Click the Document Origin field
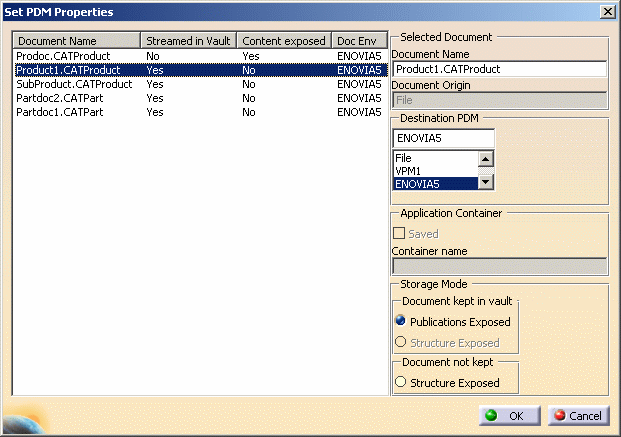The height and width of the screenshot is (437, 621). (x=500, y=100)
